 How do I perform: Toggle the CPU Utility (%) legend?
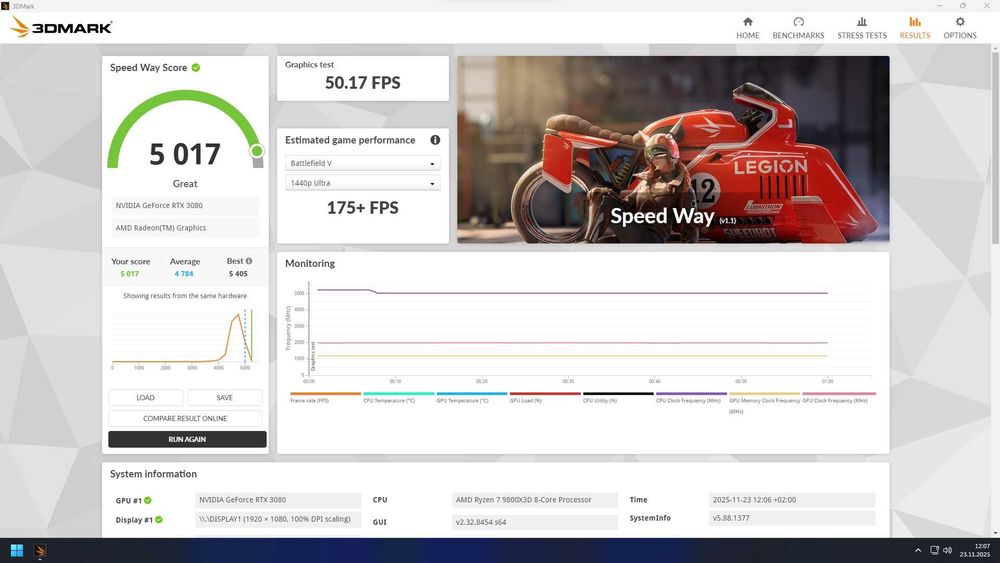[x=618, y=397]
